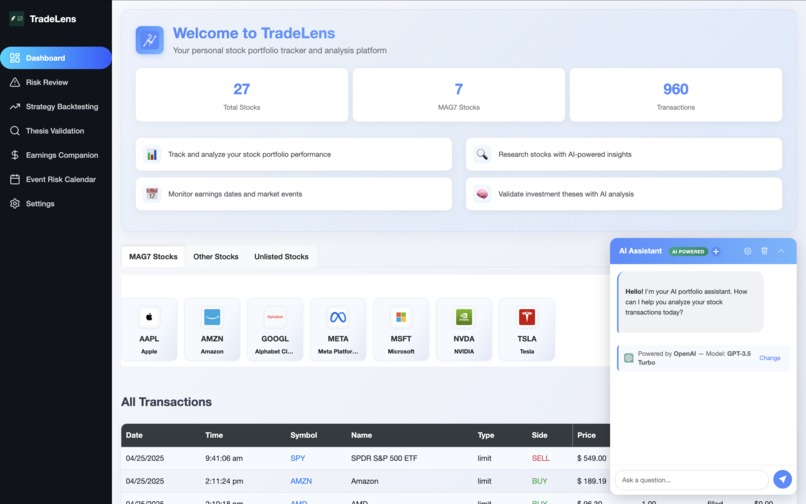Sort by the Name column header
The width and height of the screenshot is (806, 504).
pos(361,435)
